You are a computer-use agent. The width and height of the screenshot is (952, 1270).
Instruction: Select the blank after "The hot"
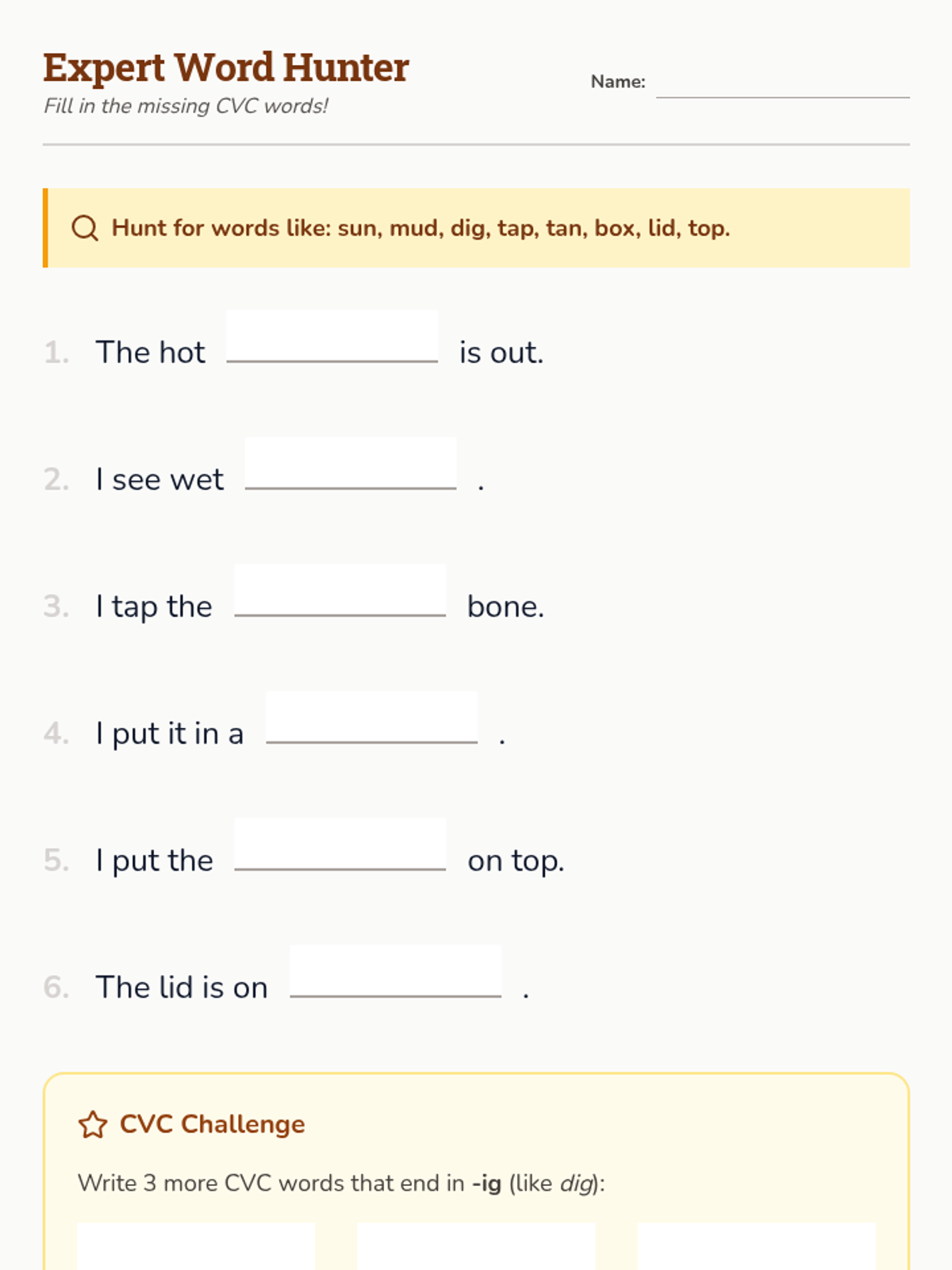(332, 337)
